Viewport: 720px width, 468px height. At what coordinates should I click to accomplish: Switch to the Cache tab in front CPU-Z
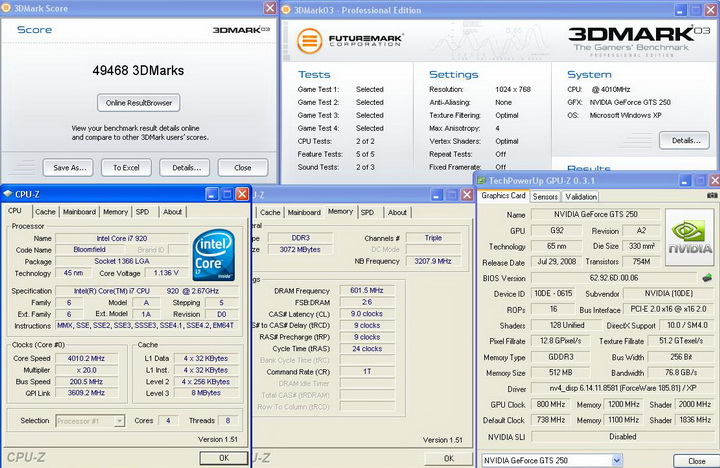tap(45, 212)
